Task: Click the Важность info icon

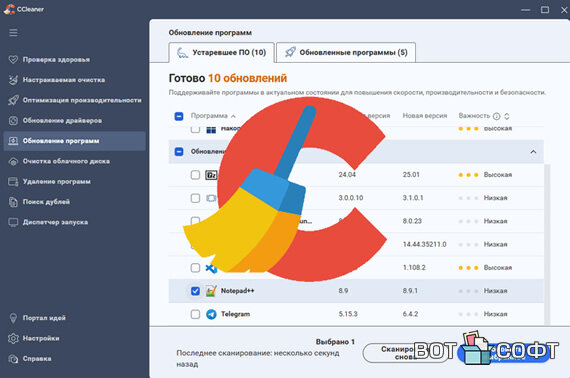Action: [497, 116]
